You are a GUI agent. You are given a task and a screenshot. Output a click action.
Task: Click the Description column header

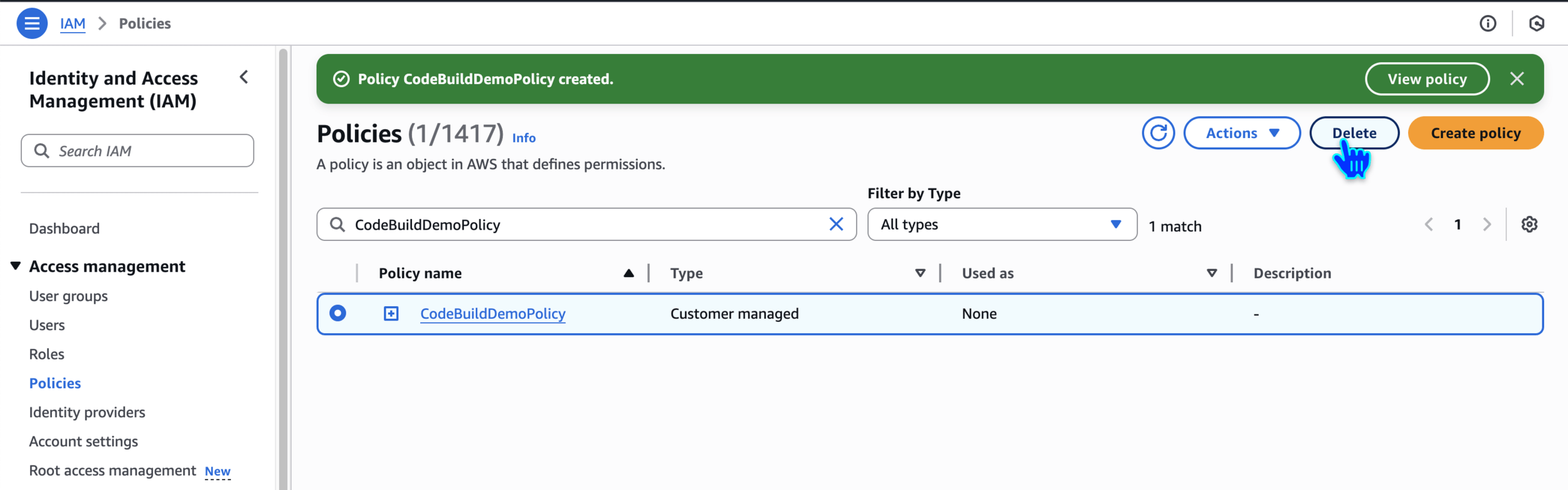click(1292, 273)
